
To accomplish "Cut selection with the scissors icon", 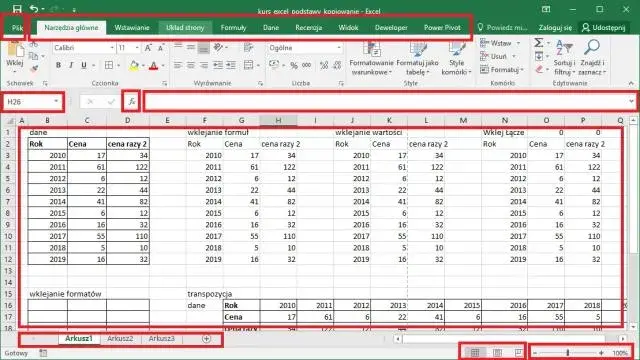I will [x=34, y=44].
